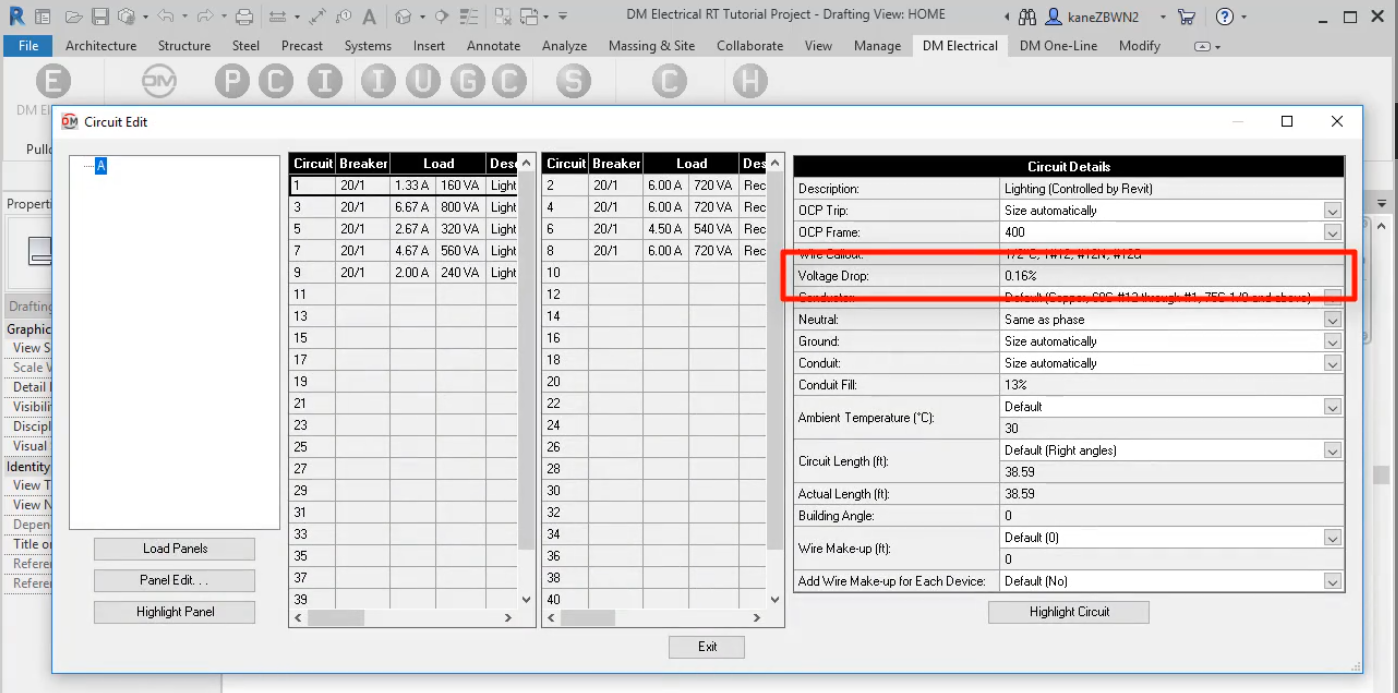The height and width of the screenshot is (693, 1398).
Task: Click the 540 VA load cell
Action: pos(713,229)
